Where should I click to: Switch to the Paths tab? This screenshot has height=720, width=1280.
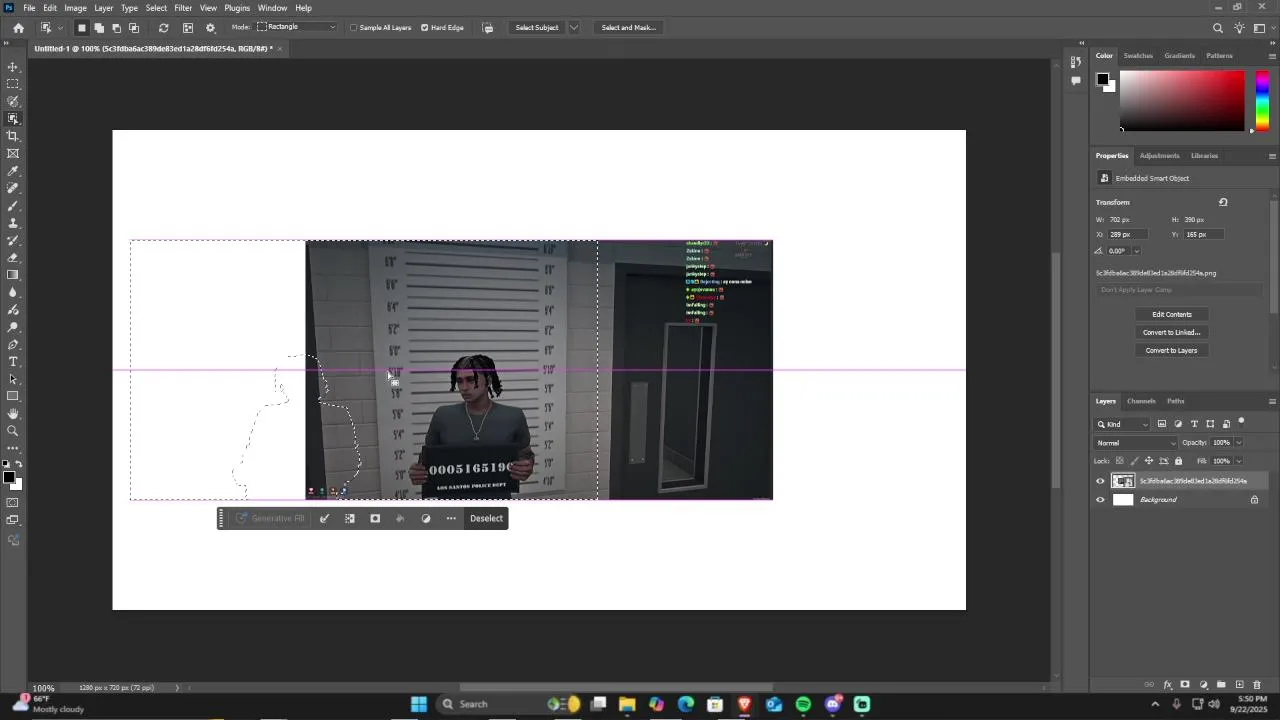[1175, 401]
